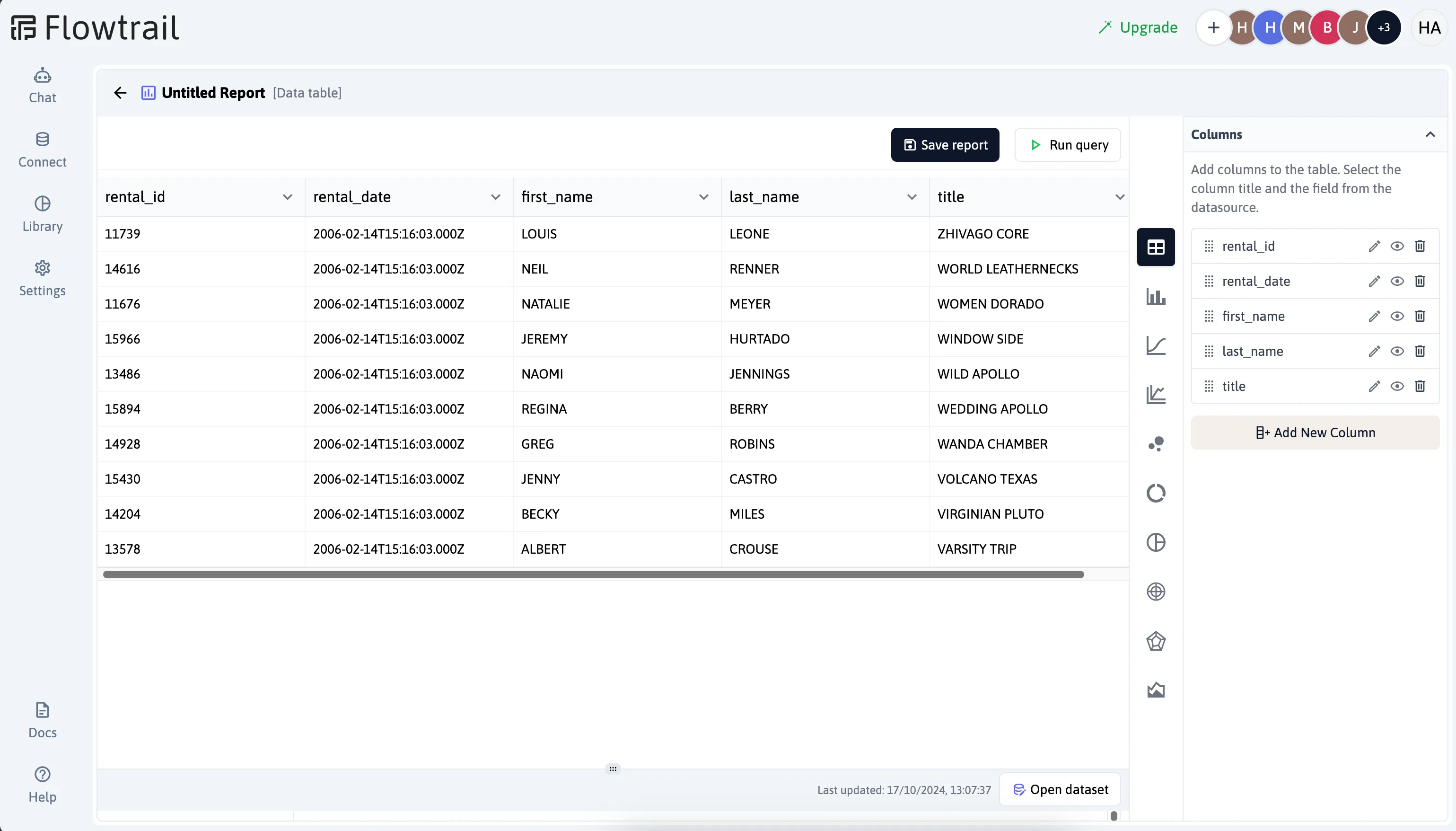Expand the rental_id column dropdown
This screenshot has width=1456, height=831.
(287, 196)
